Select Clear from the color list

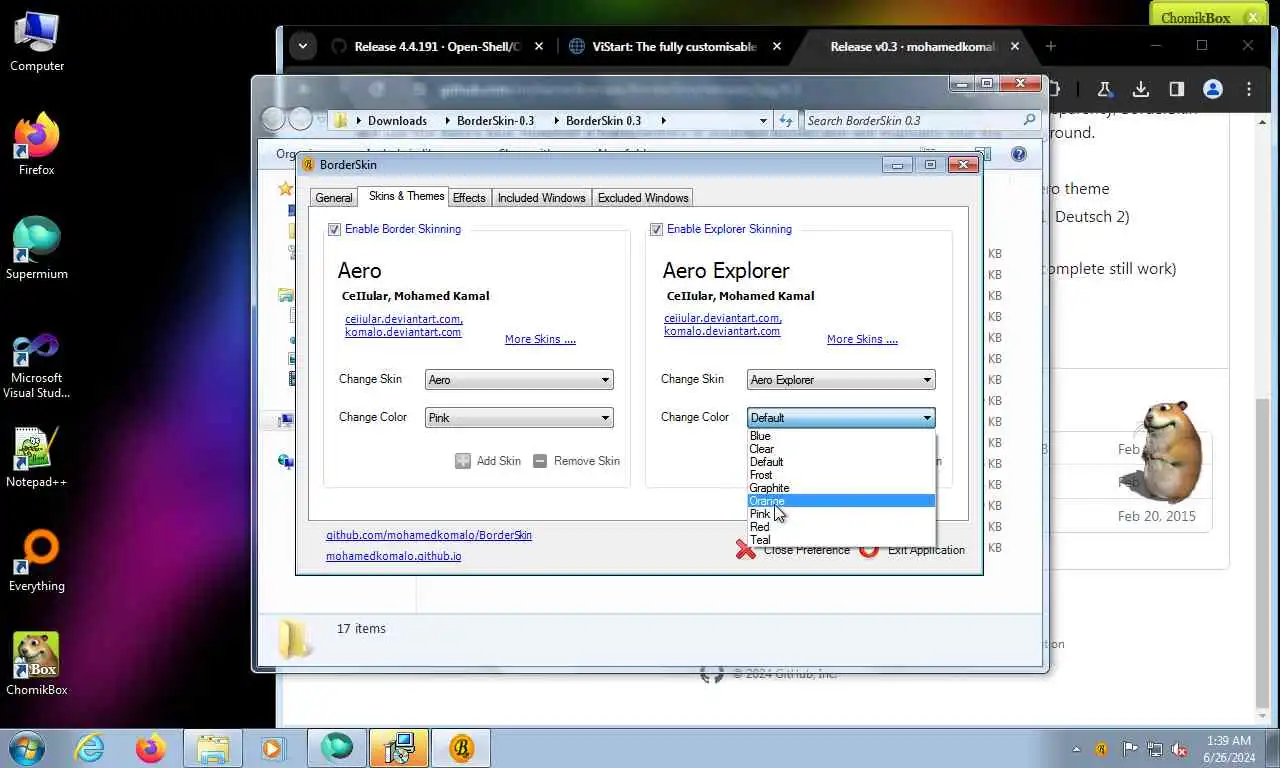click(x=841, y=449)
